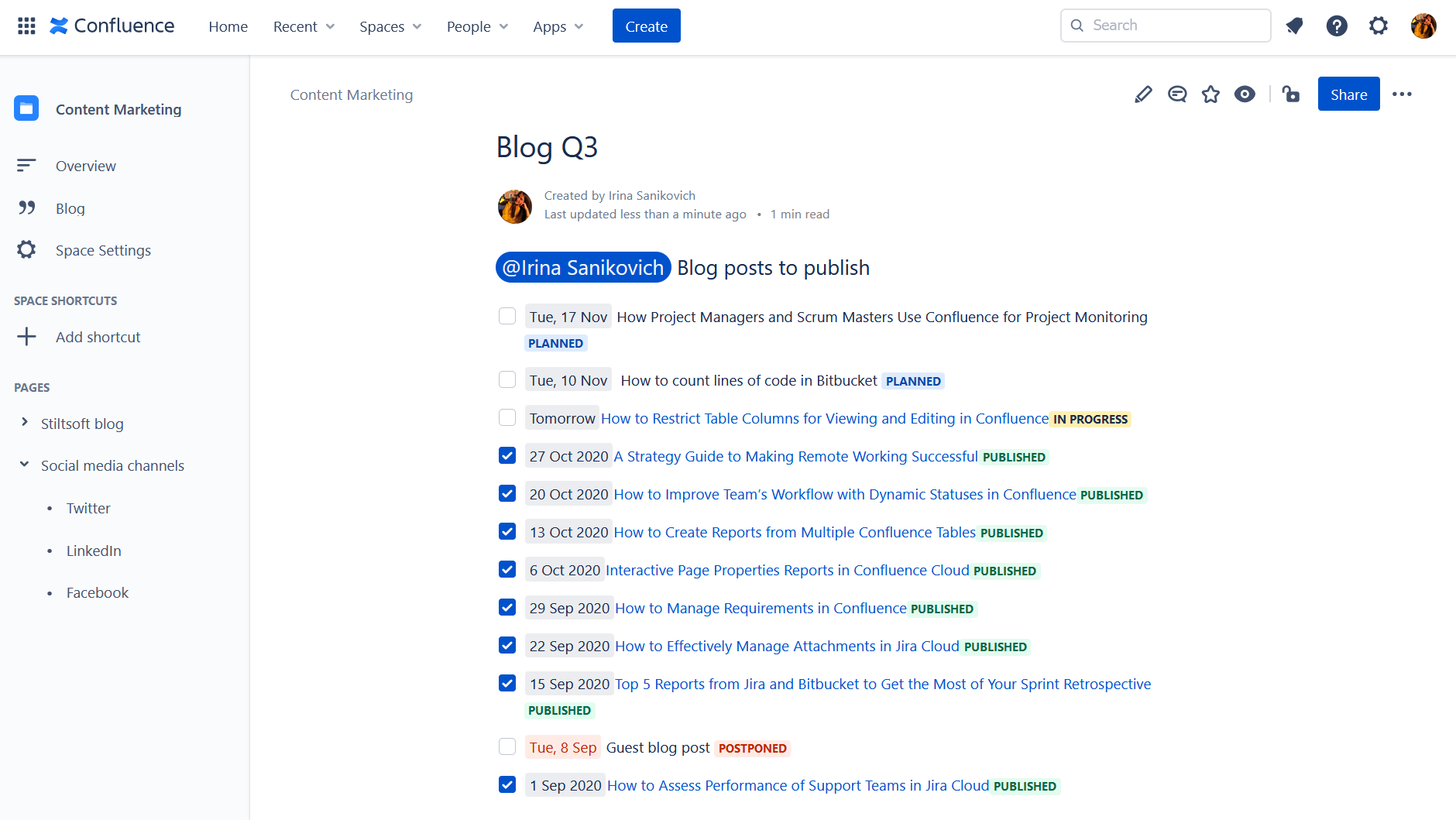Edit the page with the pencil icon
The width and height of the screenshot is (1456, 820).
coord(1143,94)
